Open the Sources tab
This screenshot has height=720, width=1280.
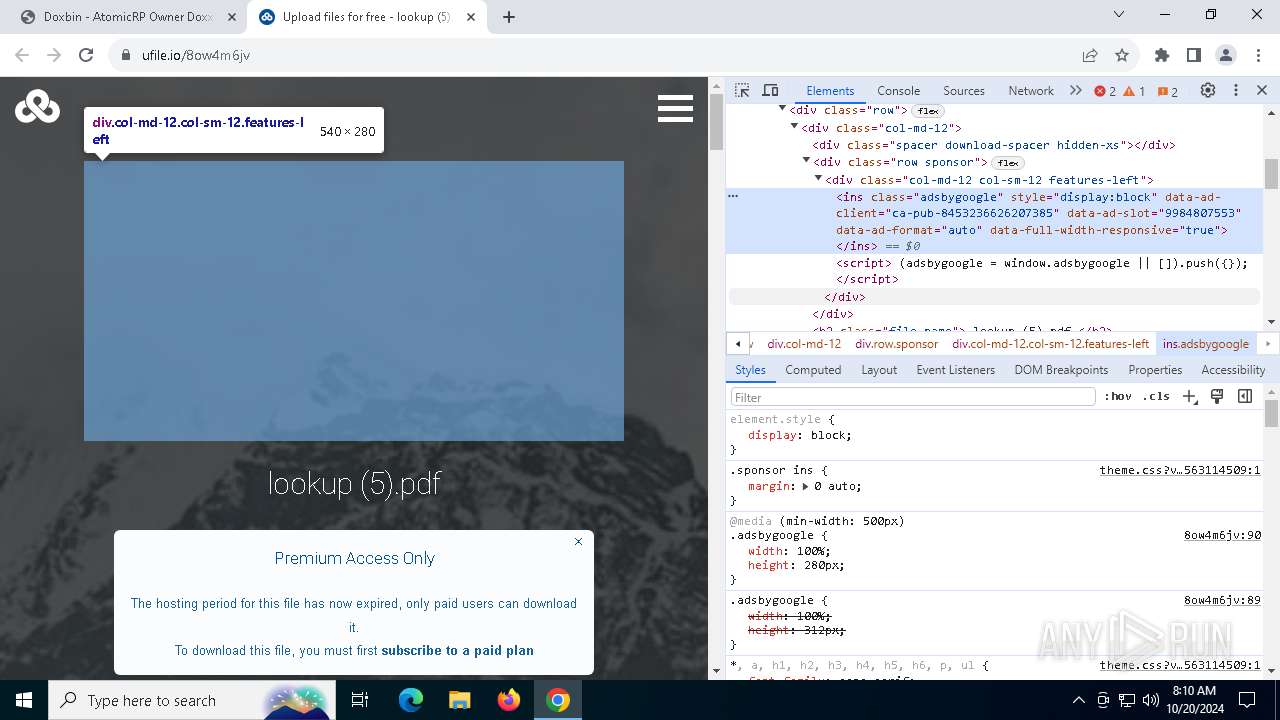[964, 90]
